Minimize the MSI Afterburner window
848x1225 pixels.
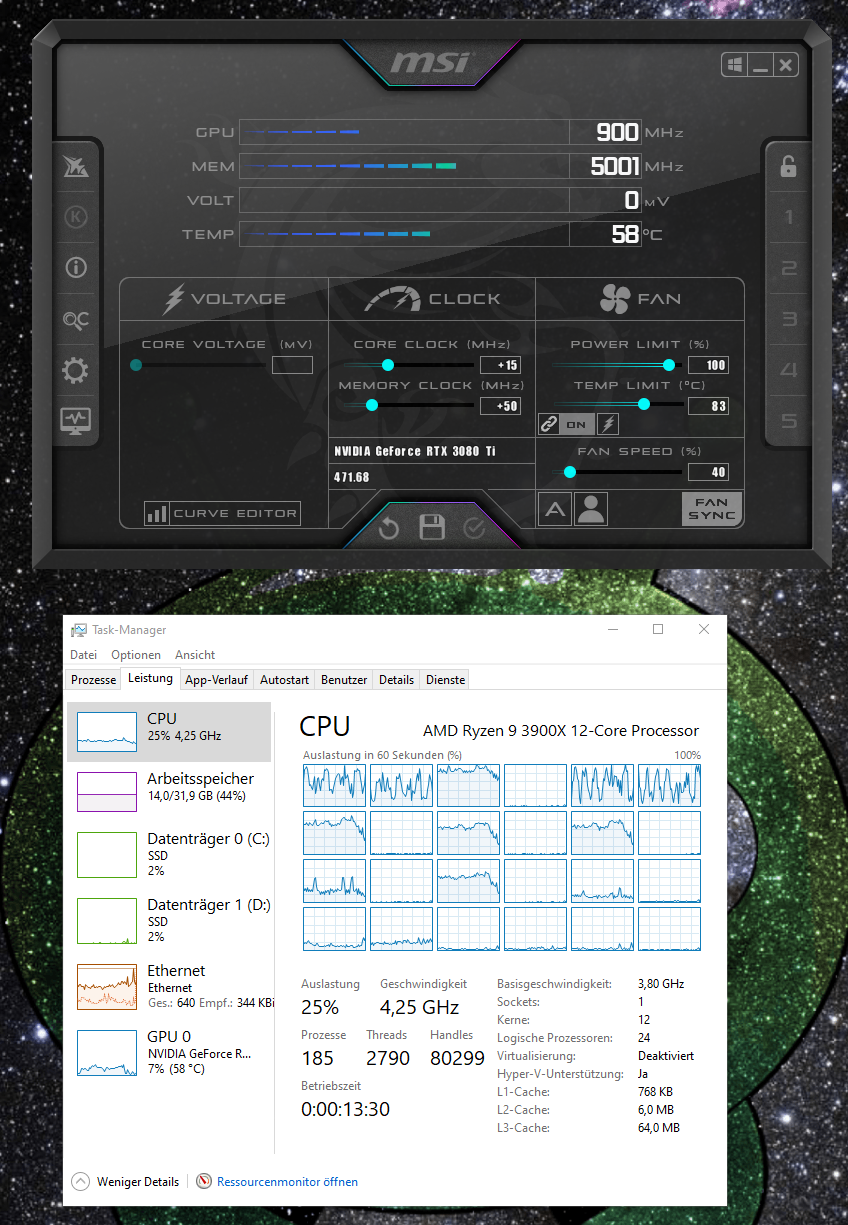[x=760, y=65]
